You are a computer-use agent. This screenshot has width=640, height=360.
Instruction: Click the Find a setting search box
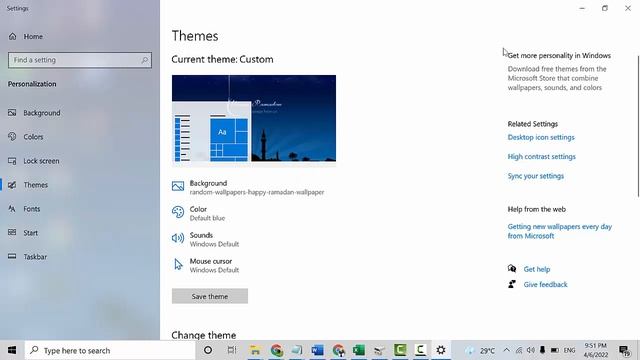point(80,60)
